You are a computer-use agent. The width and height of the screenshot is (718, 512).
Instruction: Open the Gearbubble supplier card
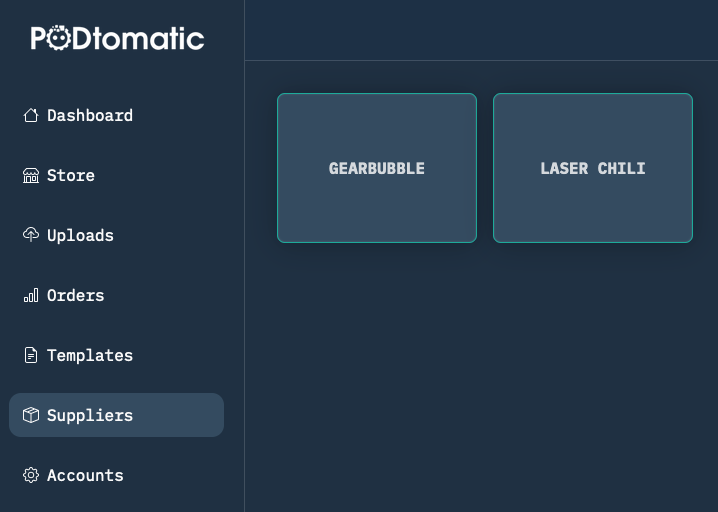click(377, 168)
